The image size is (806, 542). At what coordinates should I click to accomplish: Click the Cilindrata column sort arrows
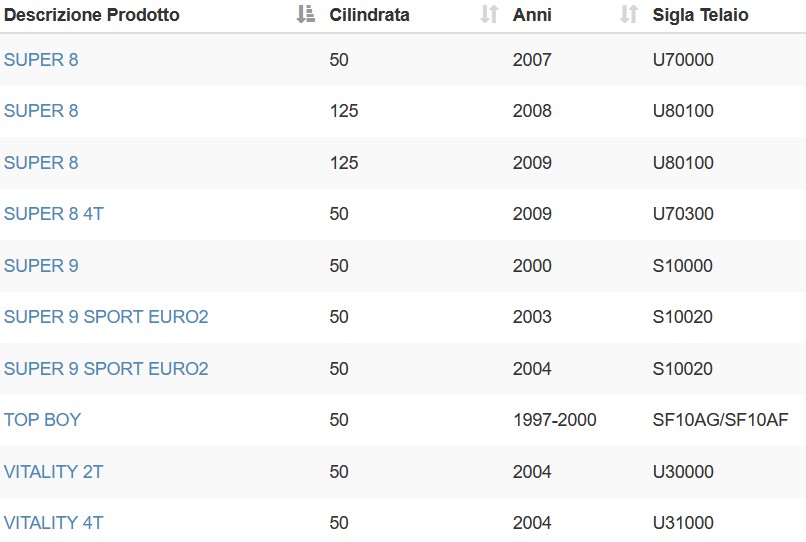point(489,14)
